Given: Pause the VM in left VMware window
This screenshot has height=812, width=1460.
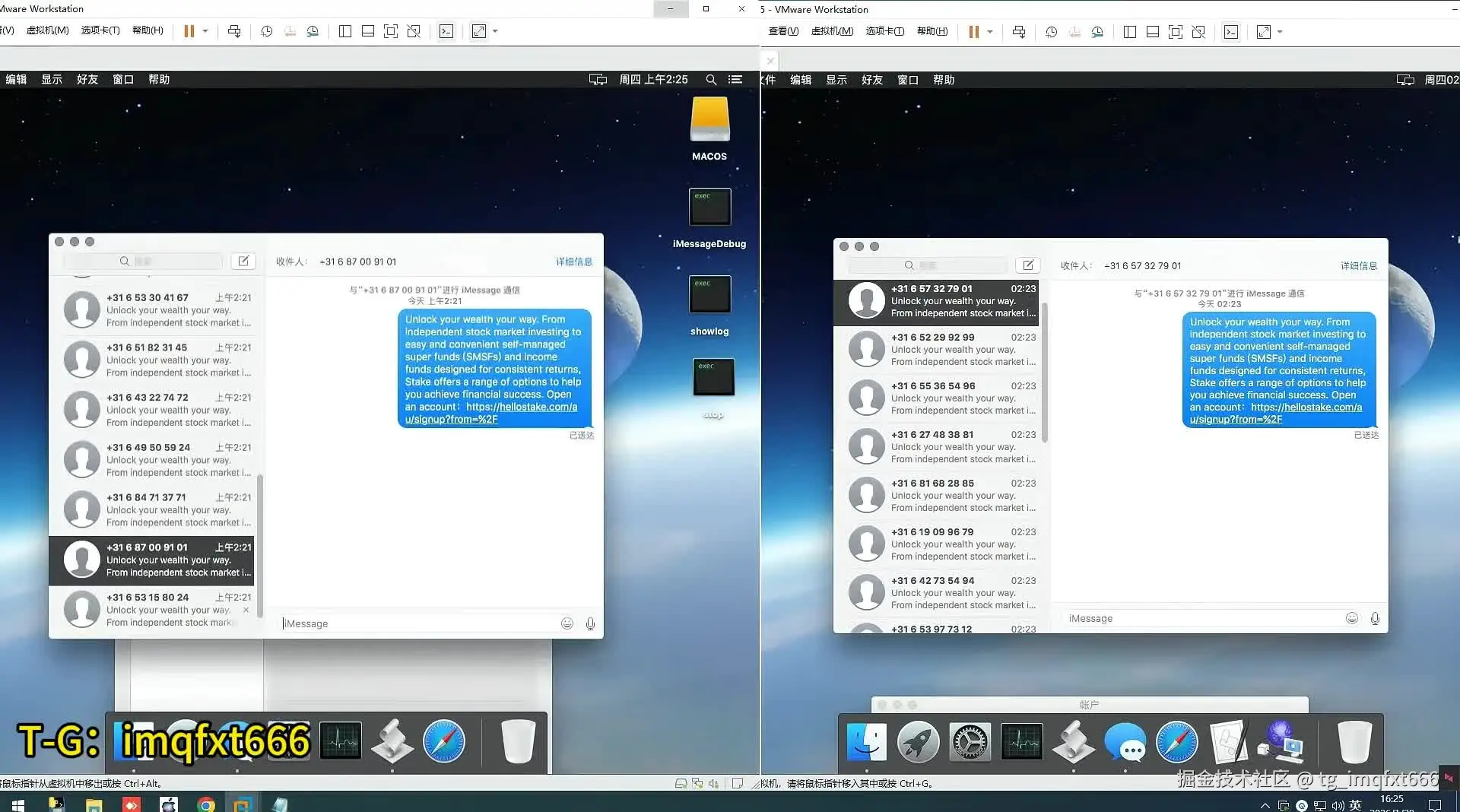Looking at the screenshot, I should [189, 31].
